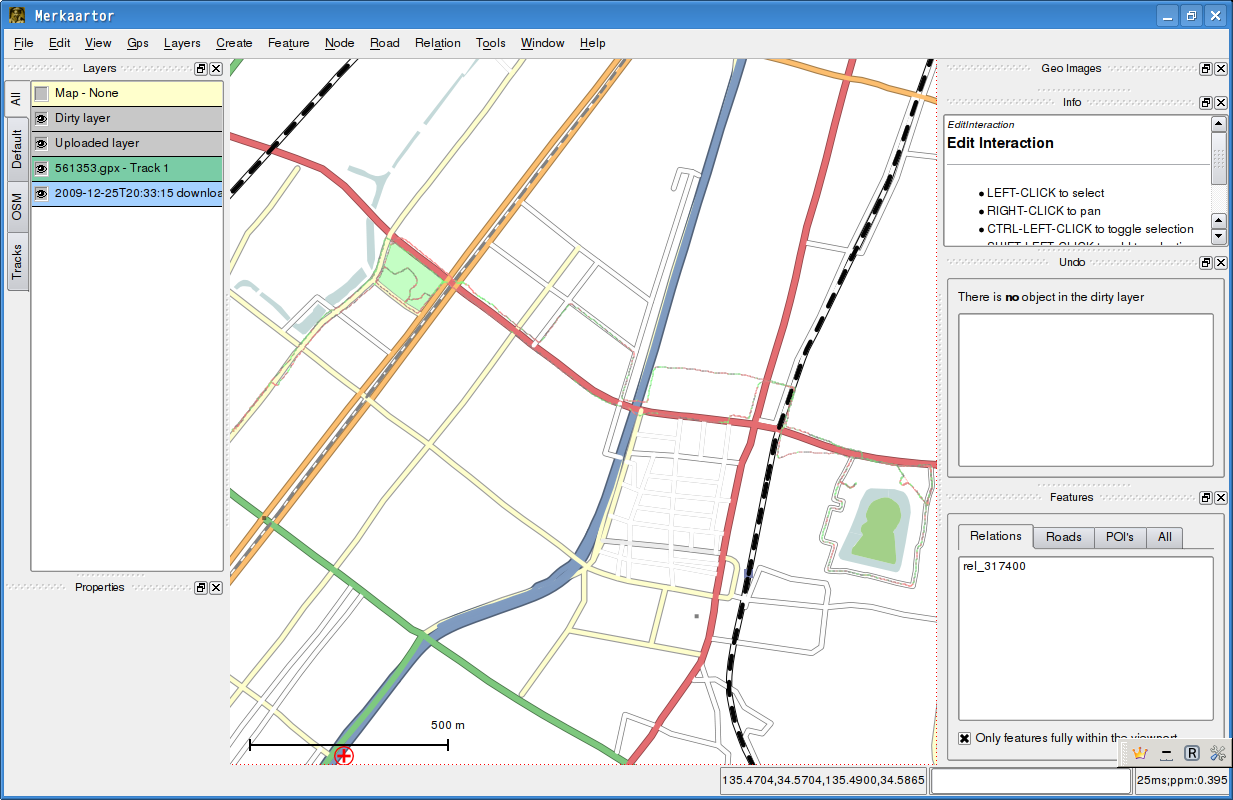Open the Create menu
The height and width of the screenshot is (800, 1233).
[234, 43]
